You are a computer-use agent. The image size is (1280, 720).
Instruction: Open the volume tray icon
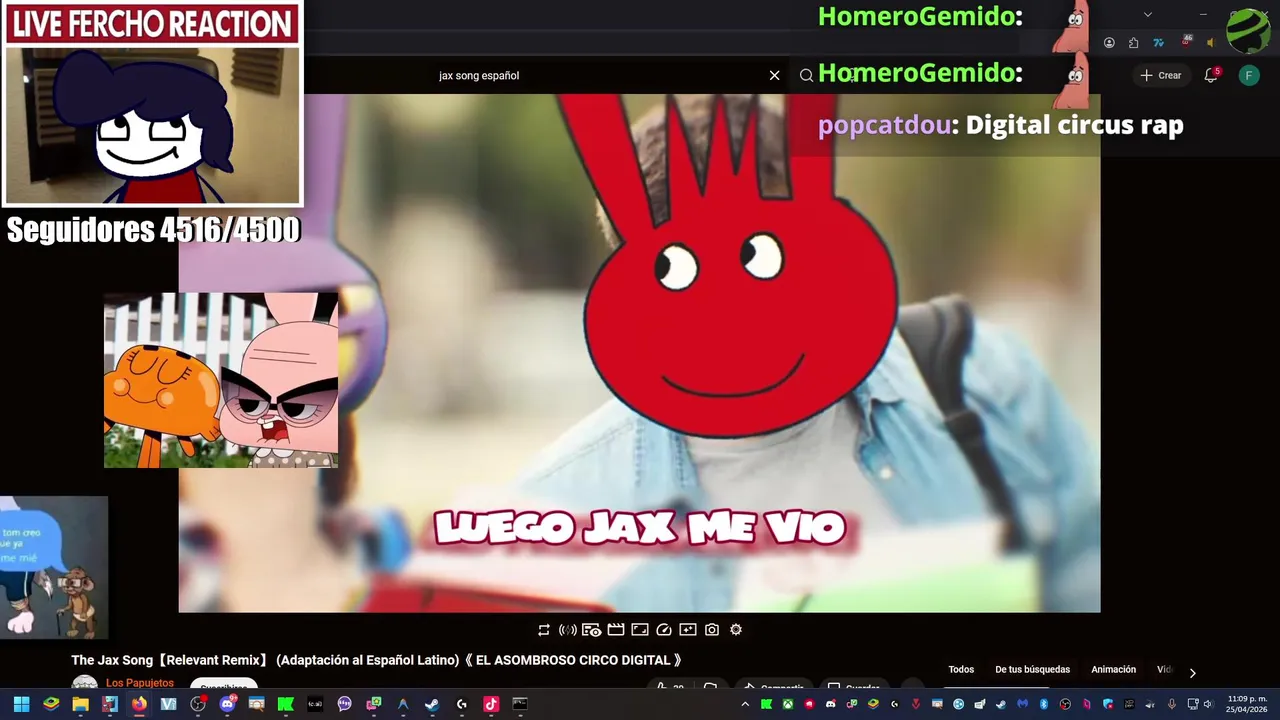[1208, 704]
